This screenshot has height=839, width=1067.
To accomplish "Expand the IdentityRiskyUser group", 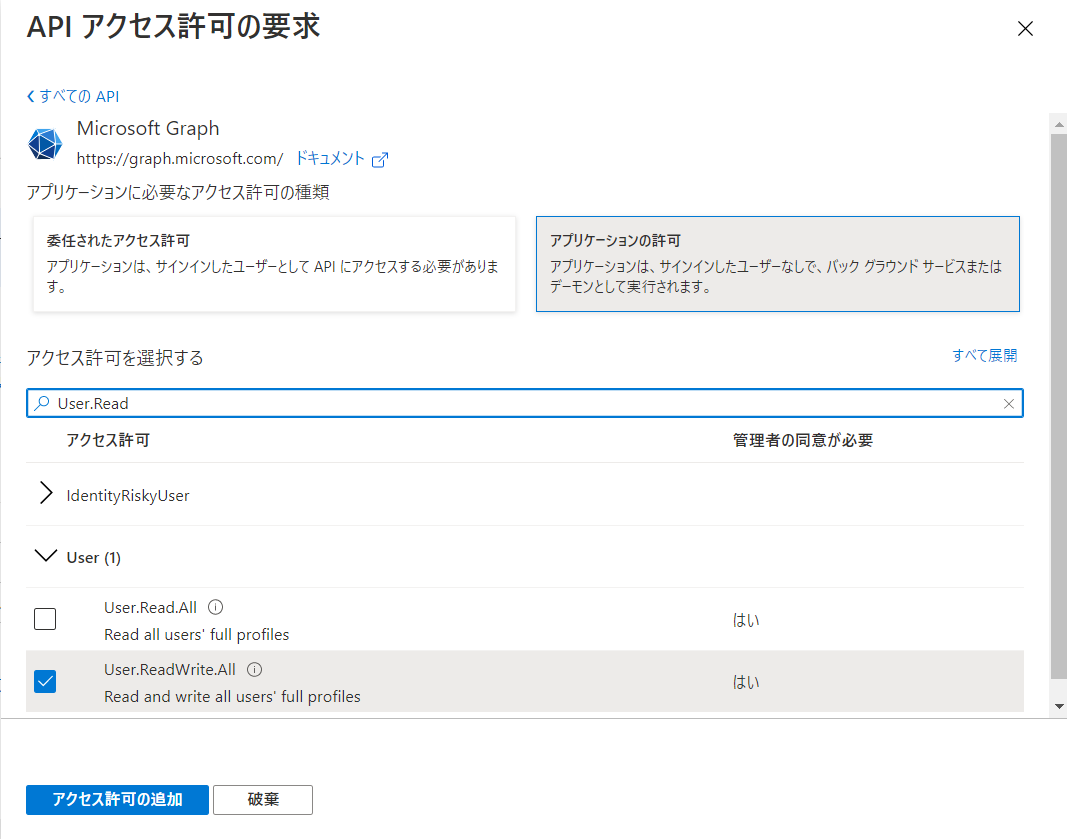I will (x=46, y=493).
